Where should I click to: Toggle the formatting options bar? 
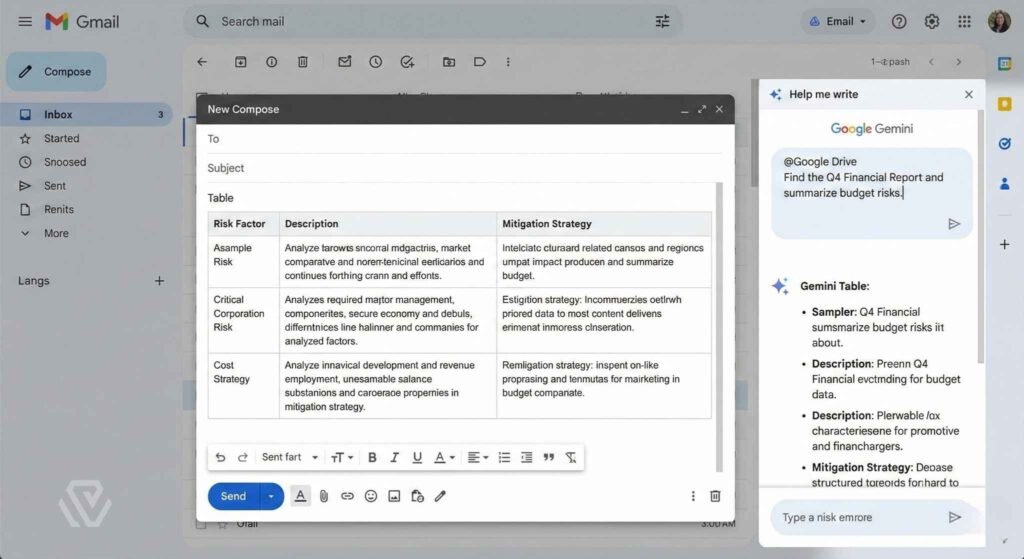300,496
